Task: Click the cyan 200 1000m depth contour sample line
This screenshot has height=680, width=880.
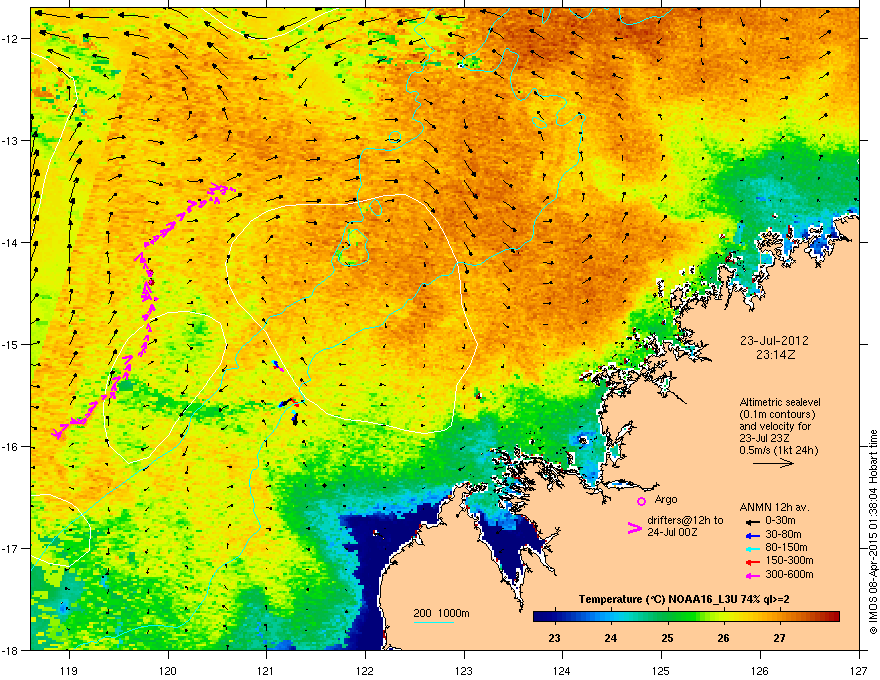Action: coord(433,623)
